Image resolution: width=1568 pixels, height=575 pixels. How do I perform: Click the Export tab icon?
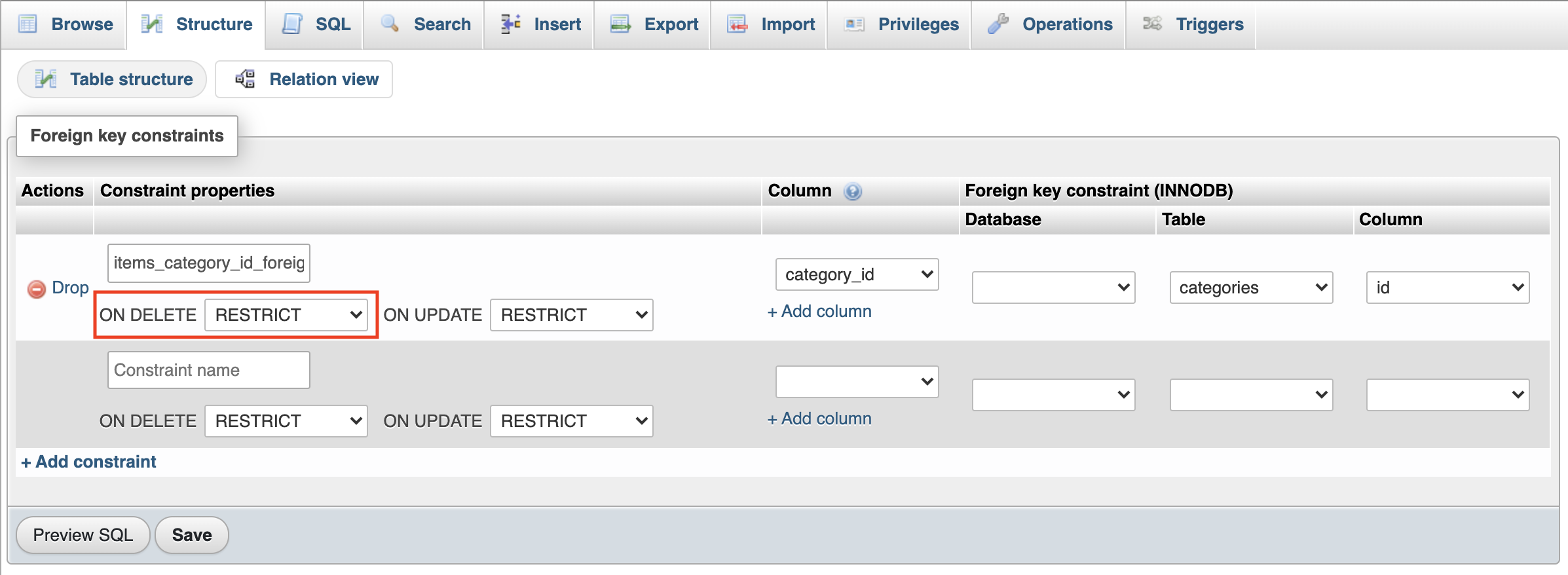pyautogui.click(x=620, y=24)
